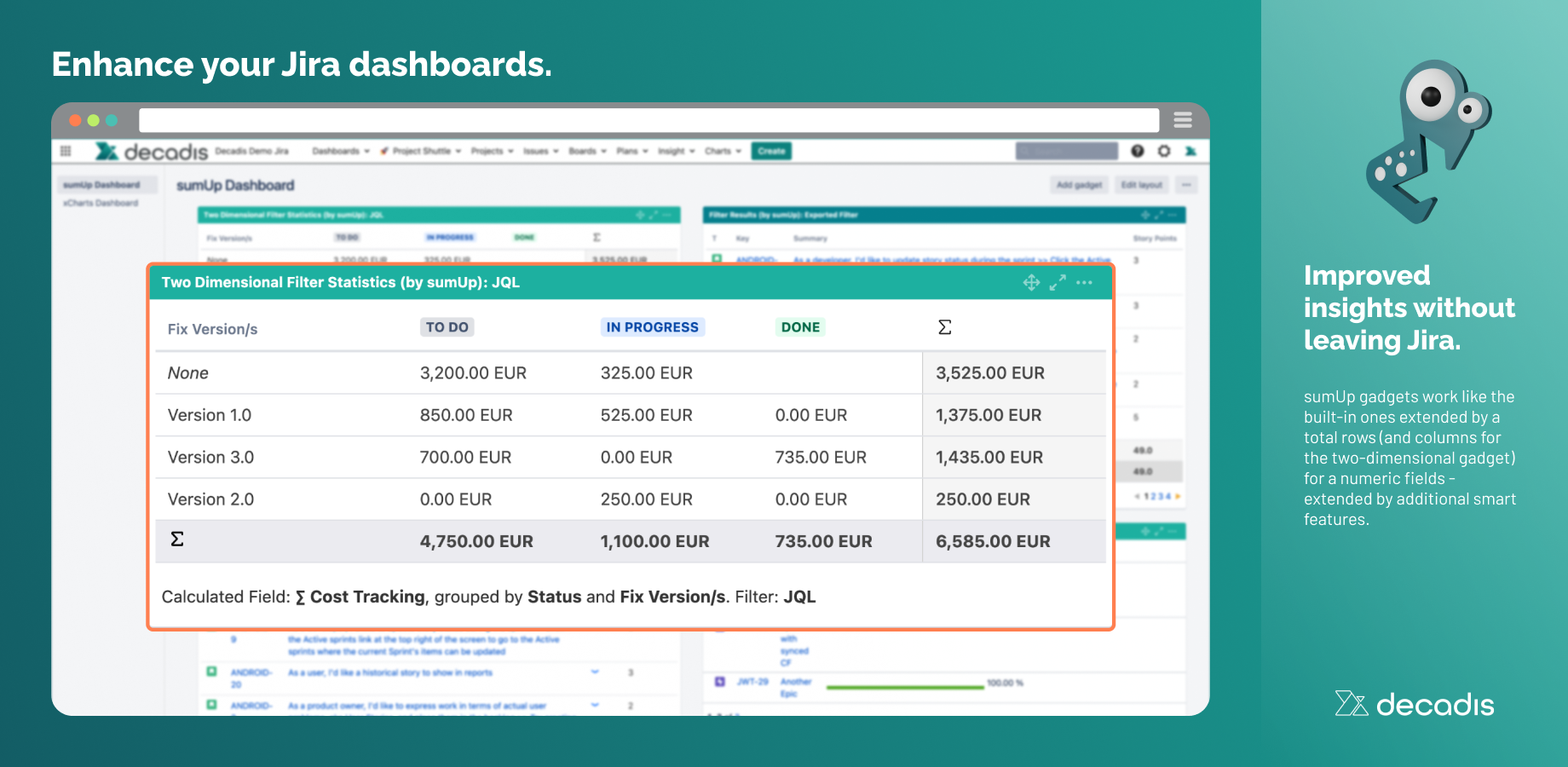
Task: Click the TO DO status column header
Action: (447, 327)
